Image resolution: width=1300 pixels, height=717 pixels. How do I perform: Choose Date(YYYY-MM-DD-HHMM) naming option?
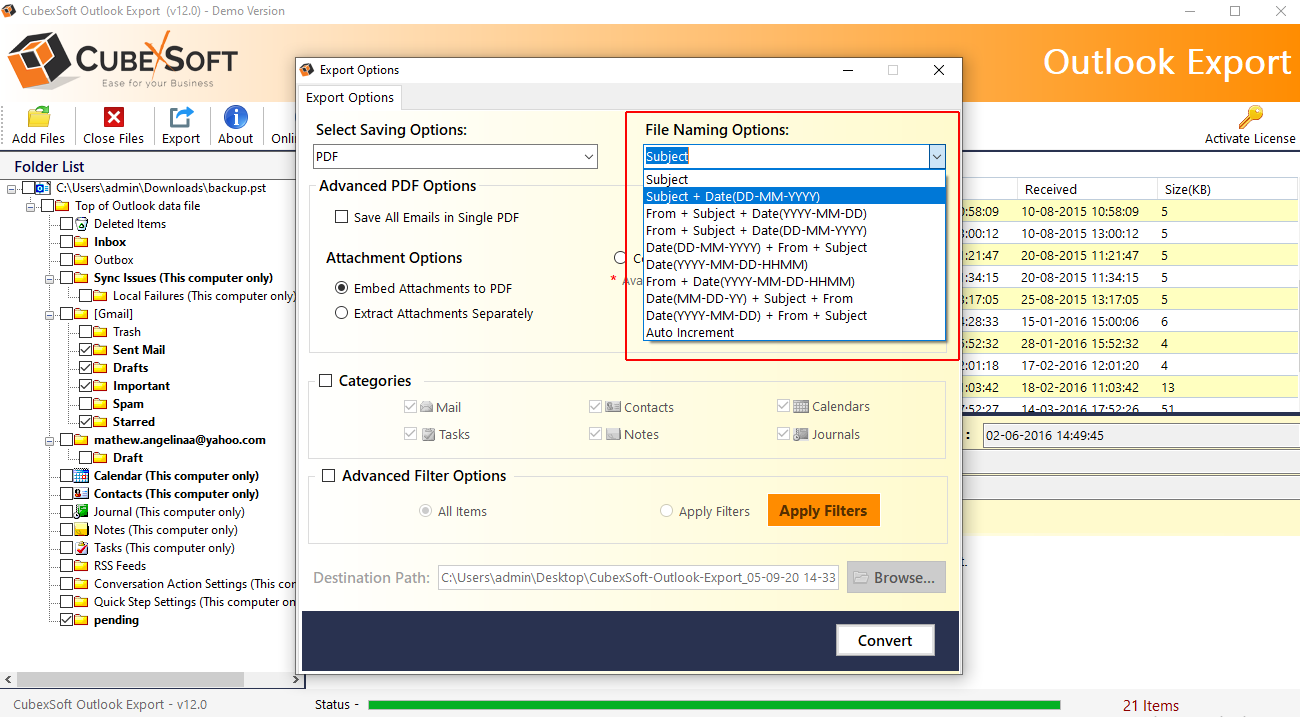tap(794, 264)
